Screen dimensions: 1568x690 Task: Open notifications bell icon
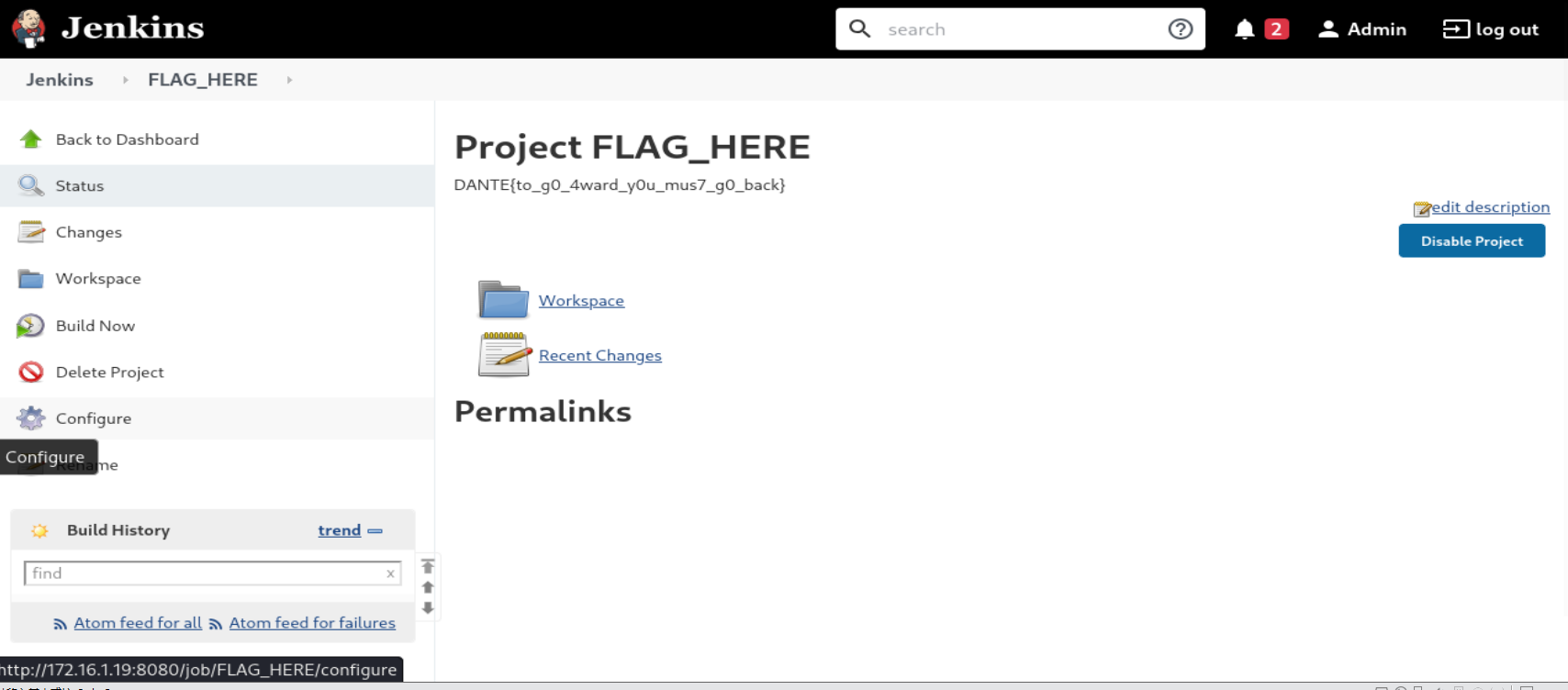point(1244,29)
